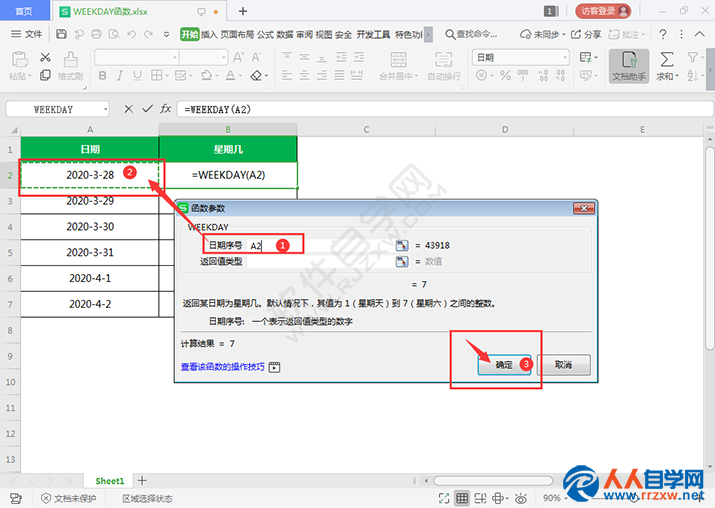Click the filter funnel icon

(692, 57)
